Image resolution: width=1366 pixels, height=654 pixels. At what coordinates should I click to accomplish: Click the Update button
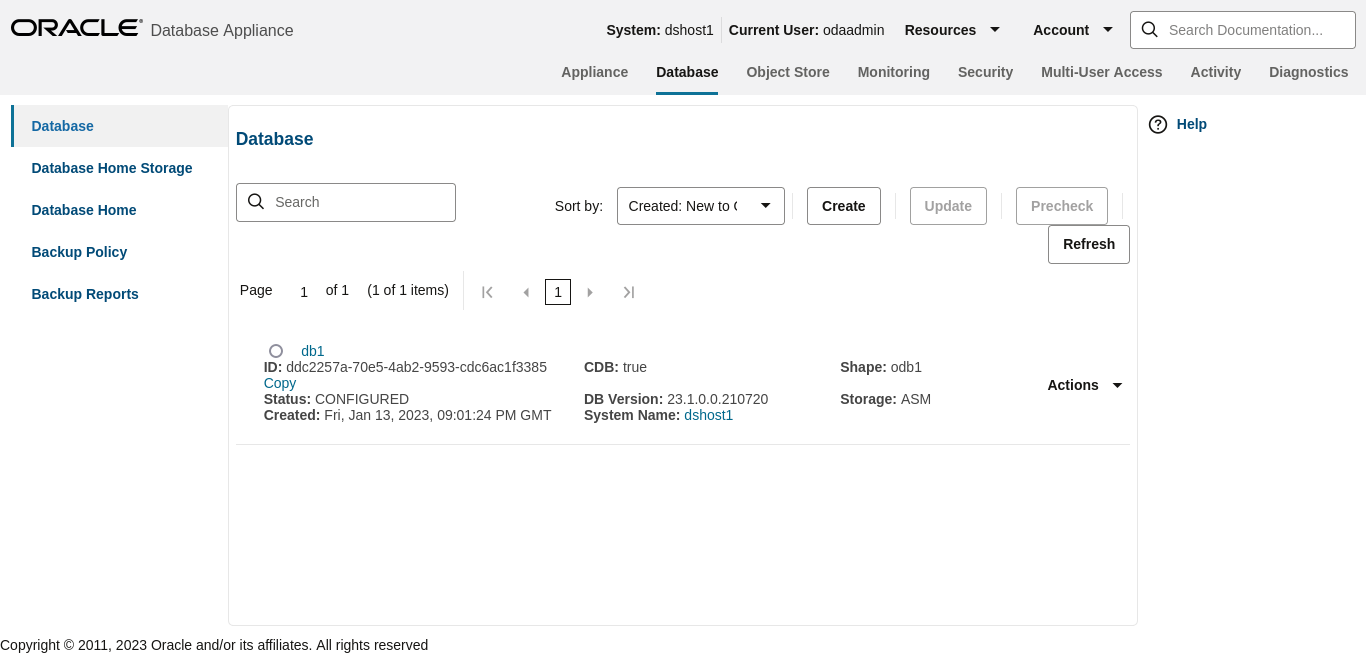948,206
